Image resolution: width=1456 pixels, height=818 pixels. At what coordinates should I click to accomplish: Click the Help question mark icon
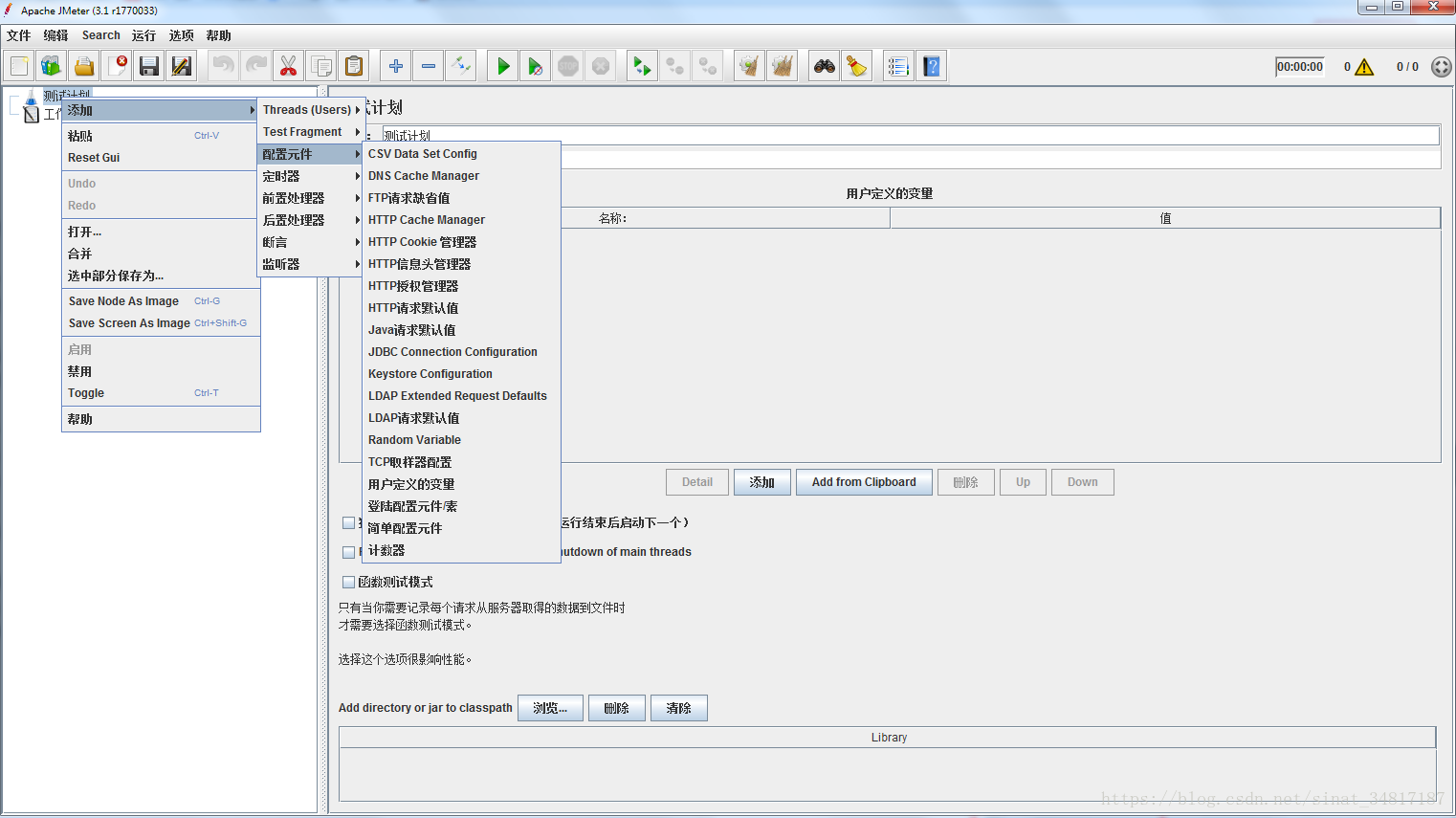pos(931,66)
